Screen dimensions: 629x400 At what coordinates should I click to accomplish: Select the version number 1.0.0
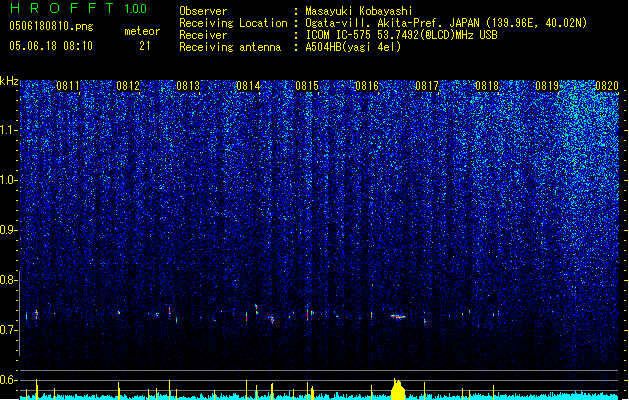[136, 9]
